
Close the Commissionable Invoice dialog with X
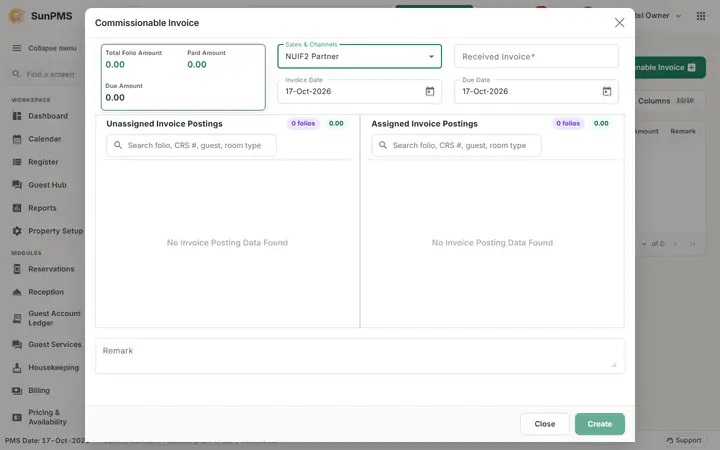(619, 22)
